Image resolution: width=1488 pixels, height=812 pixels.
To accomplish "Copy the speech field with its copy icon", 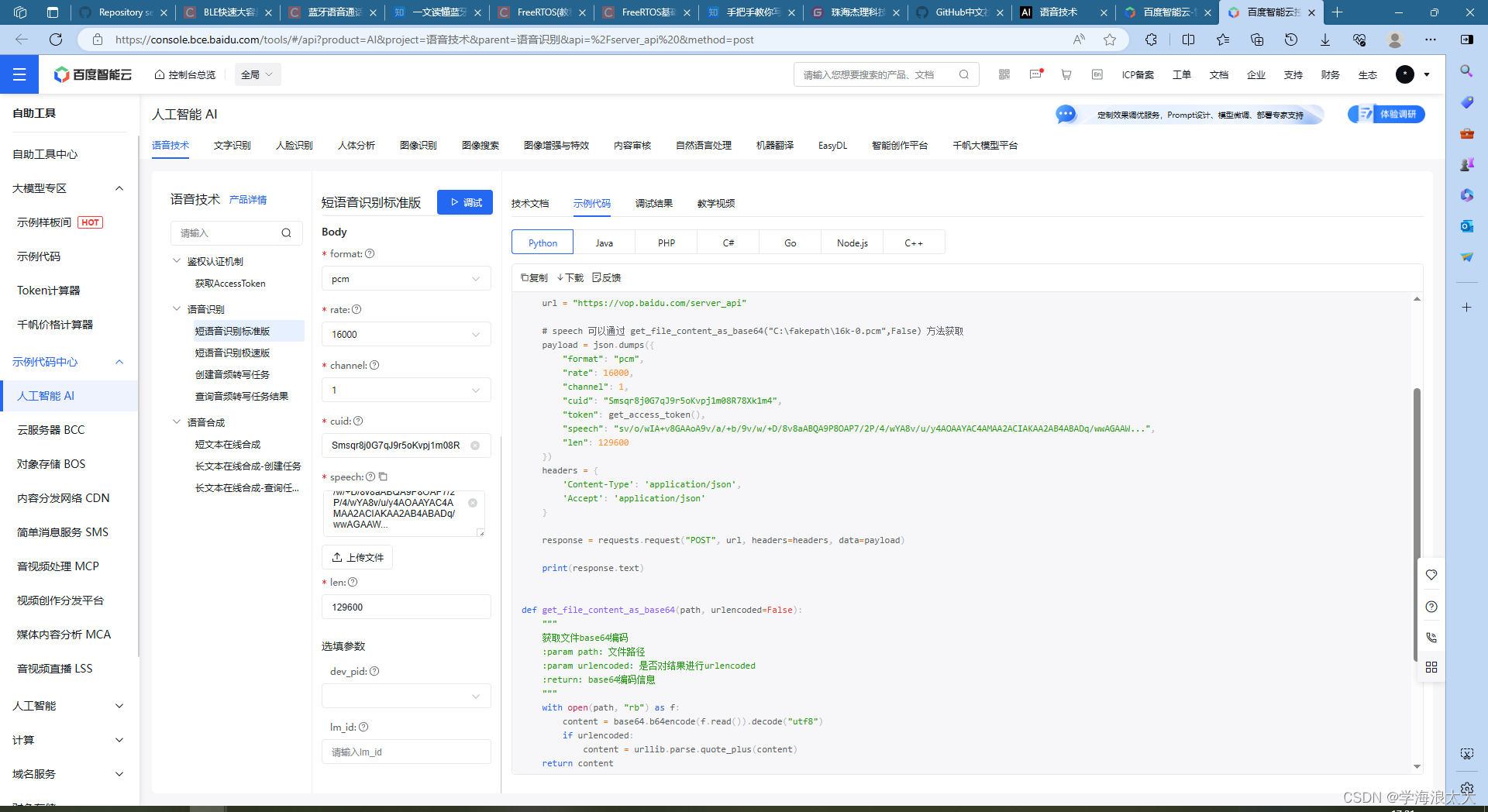I will [x=383, y=477].
